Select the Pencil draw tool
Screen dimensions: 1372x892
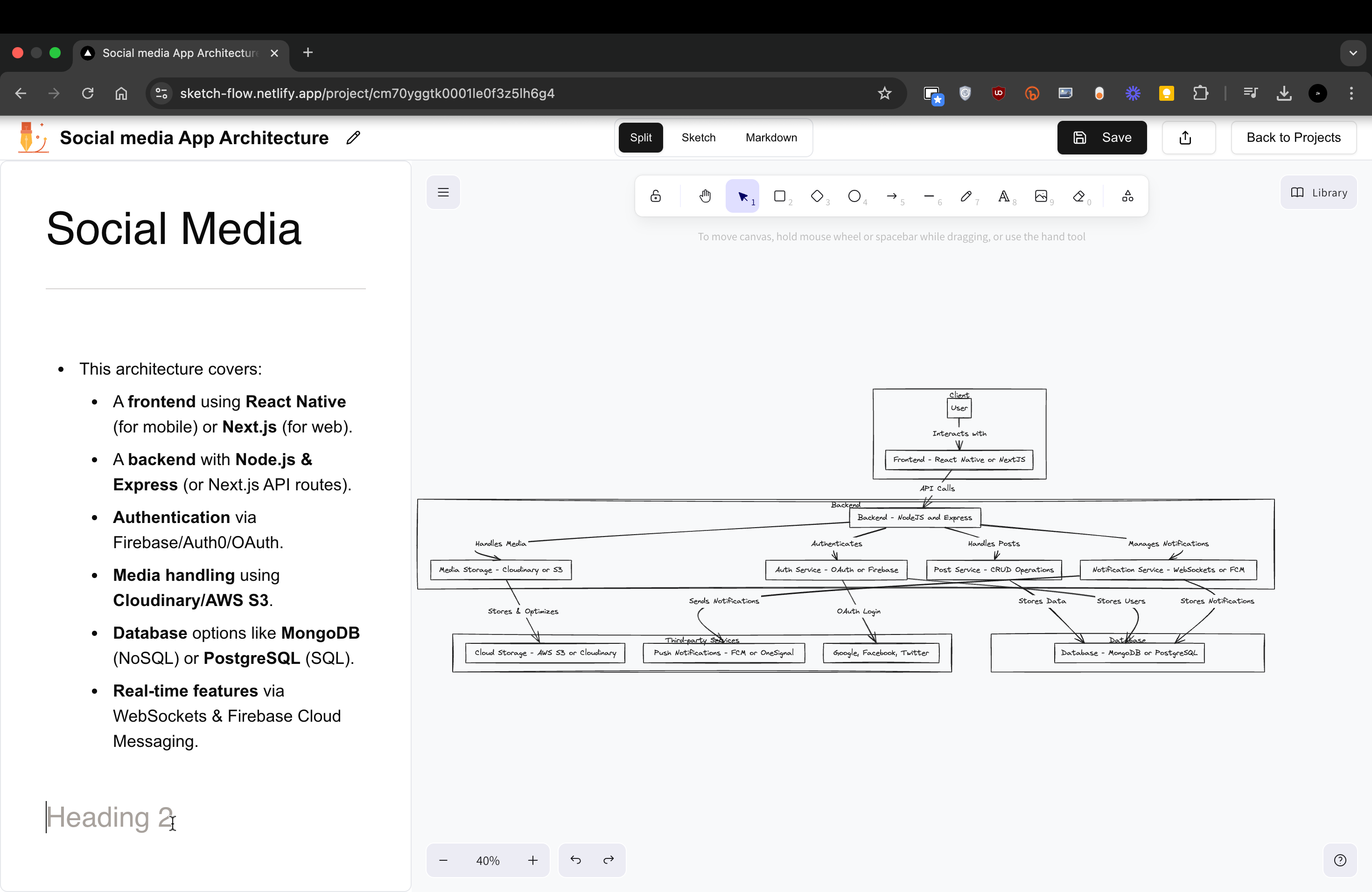[966, 196]
